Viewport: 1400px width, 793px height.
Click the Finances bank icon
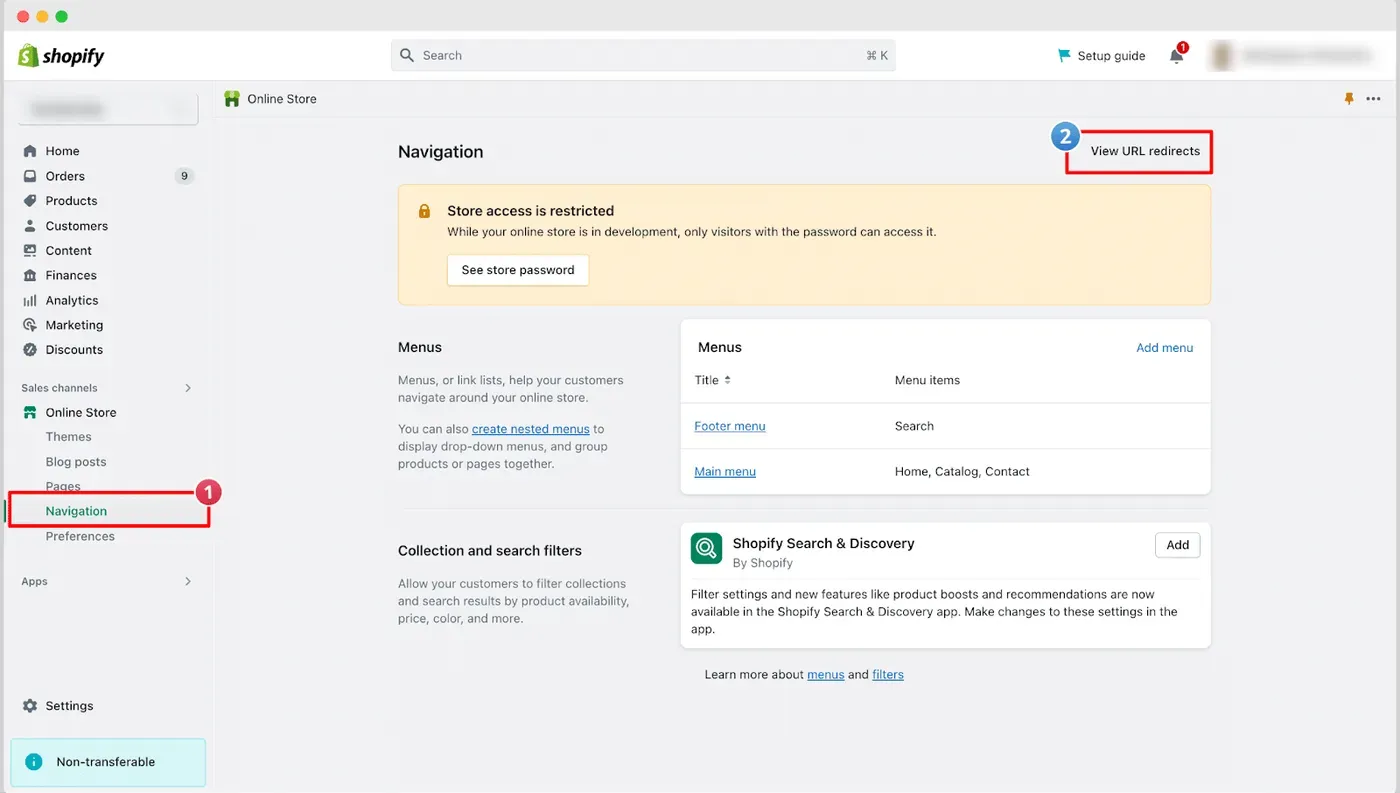tap(30, 275)
